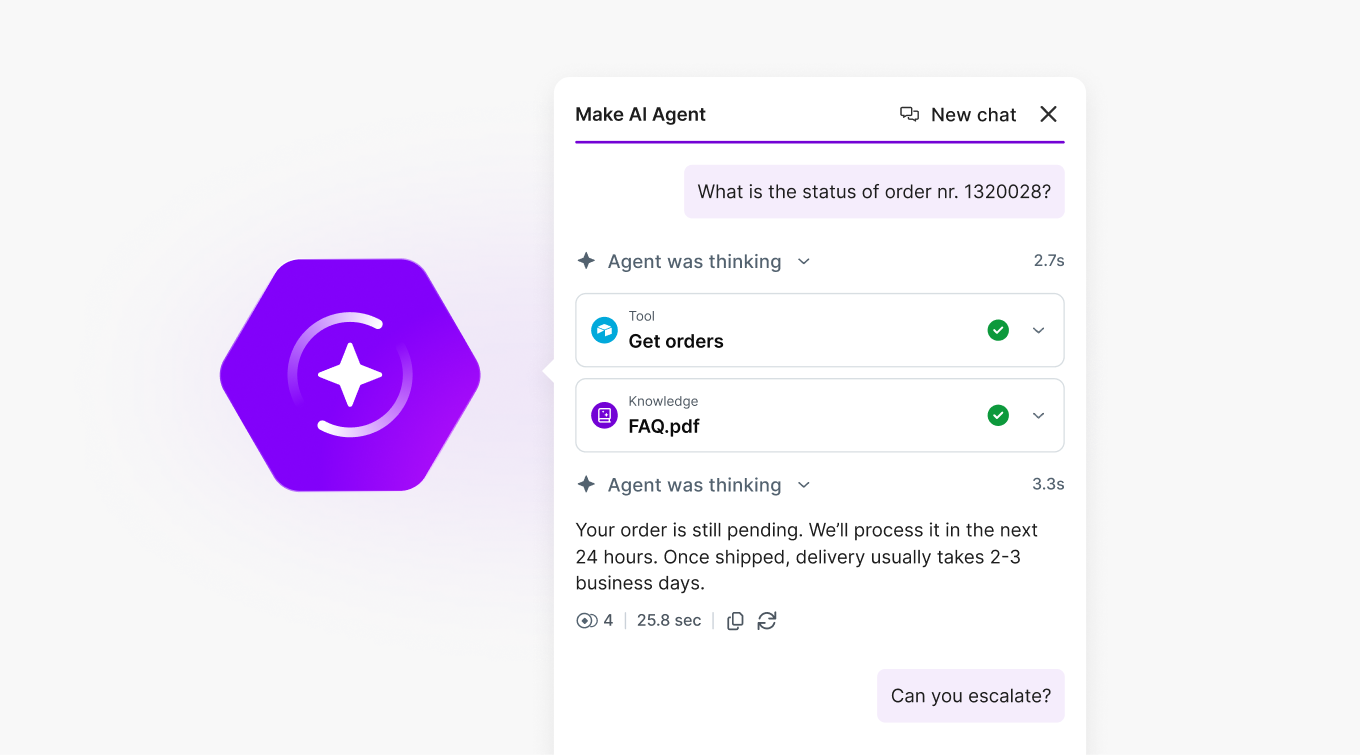This screenshot has width=1360, height=755.
Task: Expand the Get orders tool details
Action: click(1038, 330)
